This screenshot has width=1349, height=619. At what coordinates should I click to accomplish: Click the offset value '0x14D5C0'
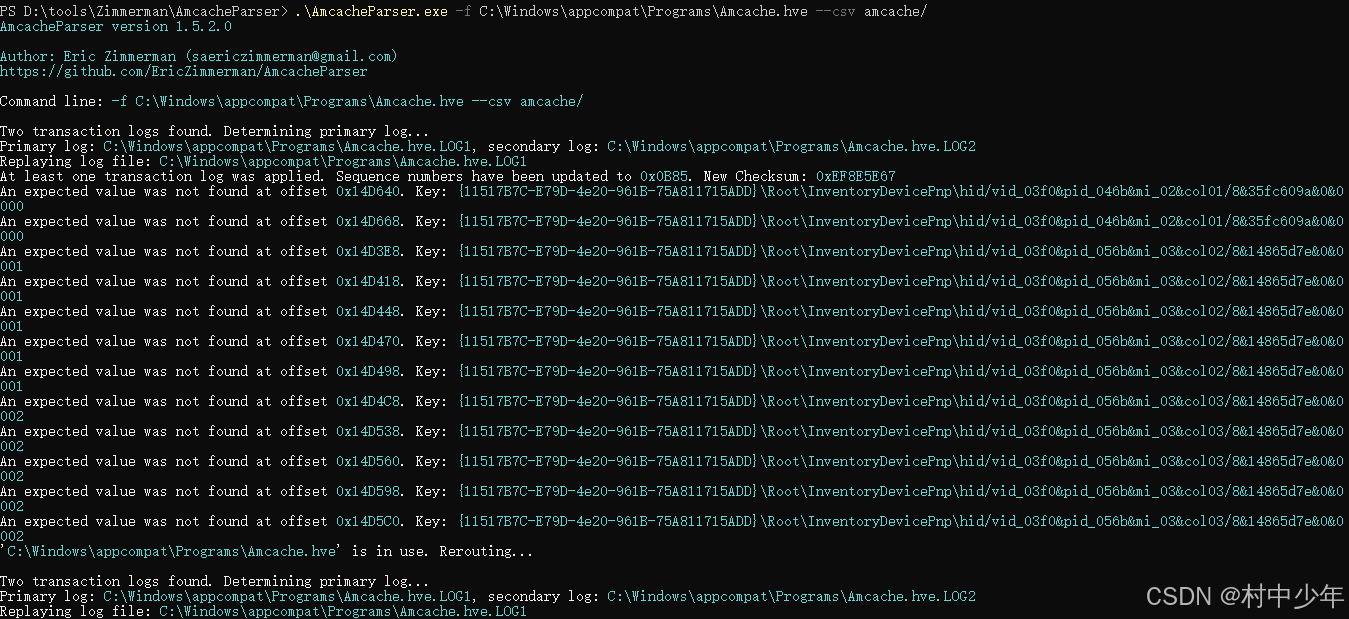[368, 522]
